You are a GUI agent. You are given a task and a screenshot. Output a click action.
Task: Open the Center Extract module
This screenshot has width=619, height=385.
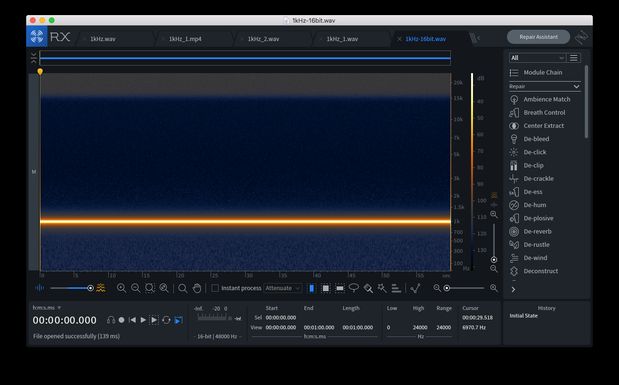(537, 126)
